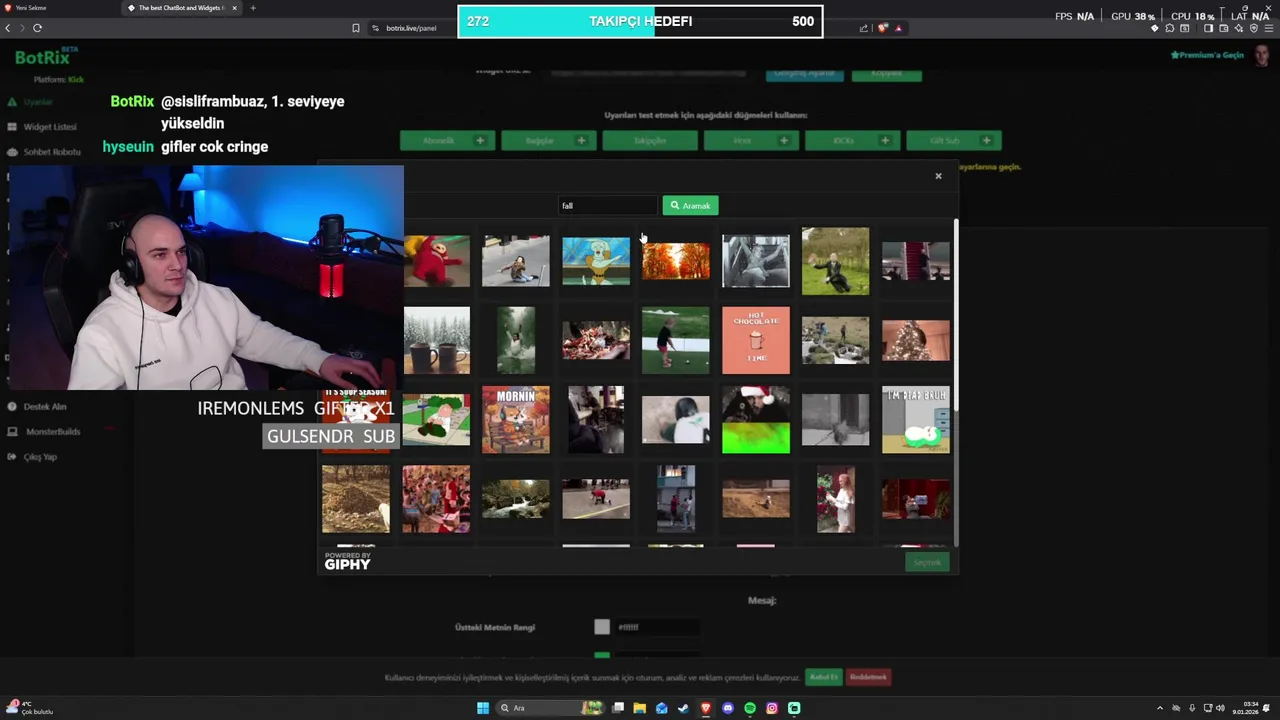Open the Brave VPN shield icon

coord(1253,28)
